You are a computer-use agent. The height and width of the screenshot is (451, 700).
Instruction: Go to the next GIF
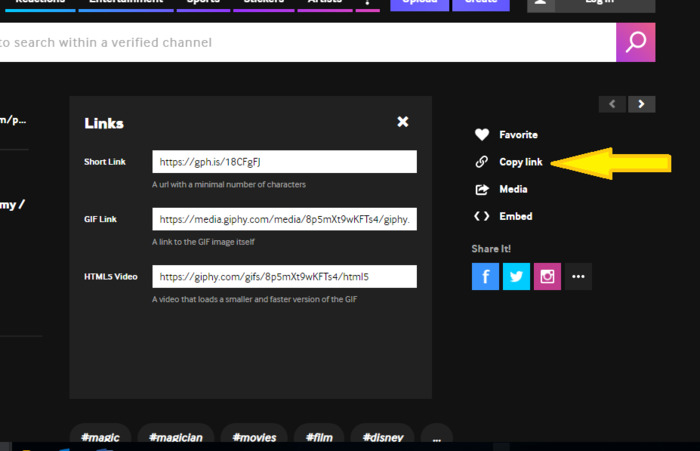tap(642, 104)
